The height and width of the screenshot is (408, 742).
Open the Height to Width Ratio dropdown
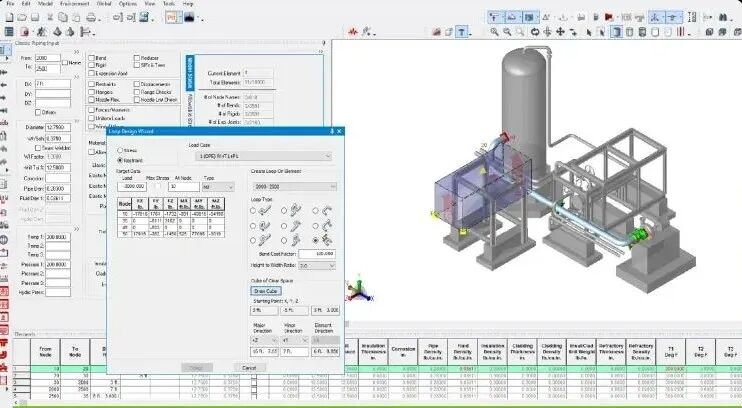coord(317,266)
